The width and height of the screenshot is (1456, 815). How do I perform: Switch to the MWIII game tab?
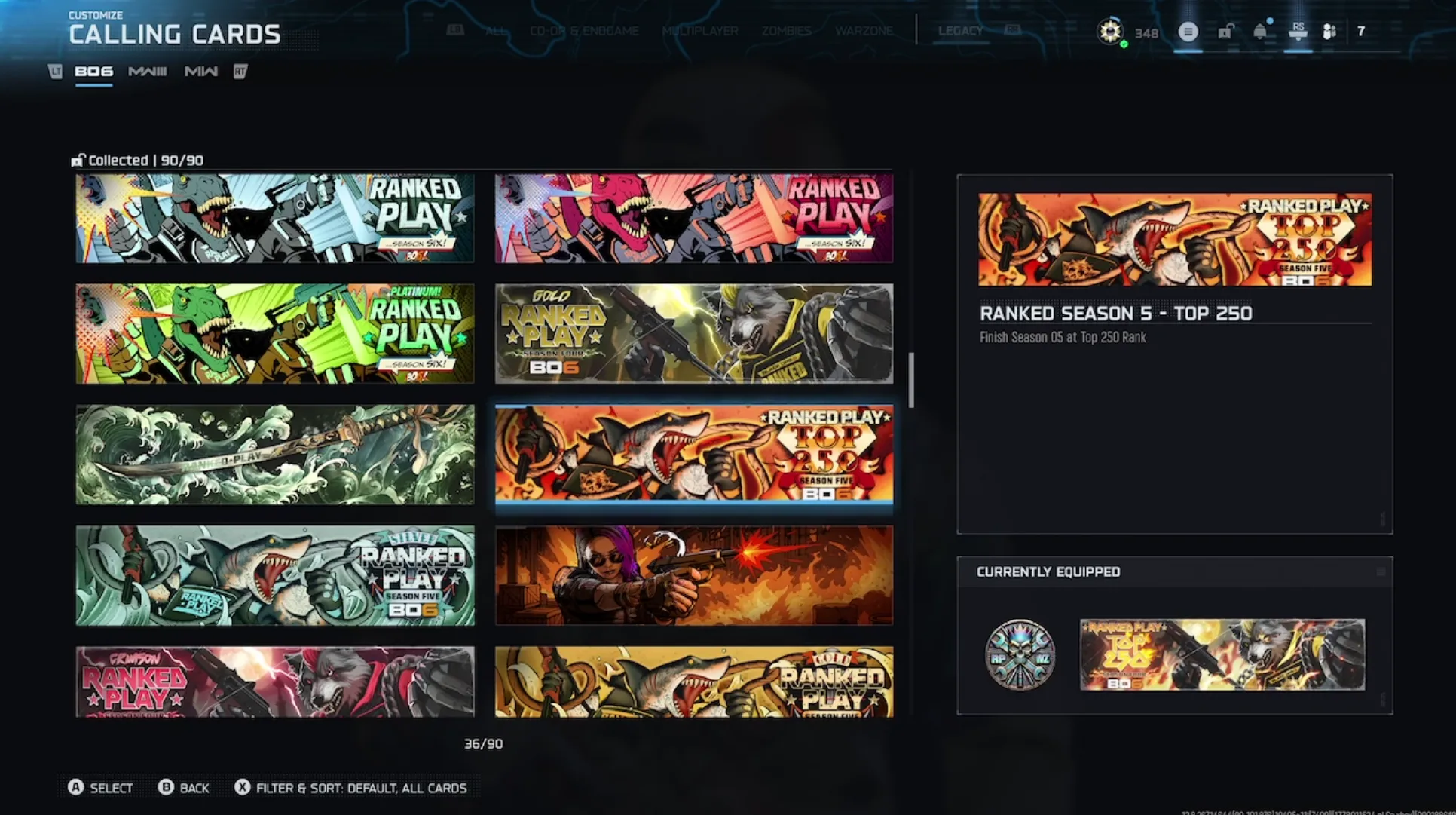[x=148, y=72]
